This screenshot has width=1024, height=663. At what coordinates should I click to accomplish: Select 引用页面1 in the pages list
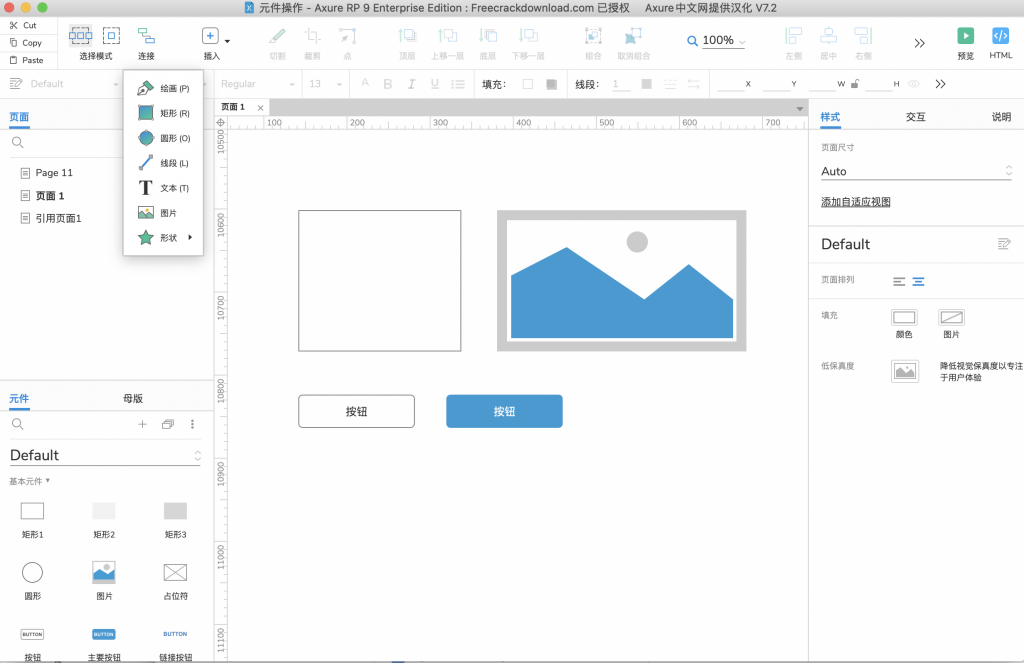(58, 218)
